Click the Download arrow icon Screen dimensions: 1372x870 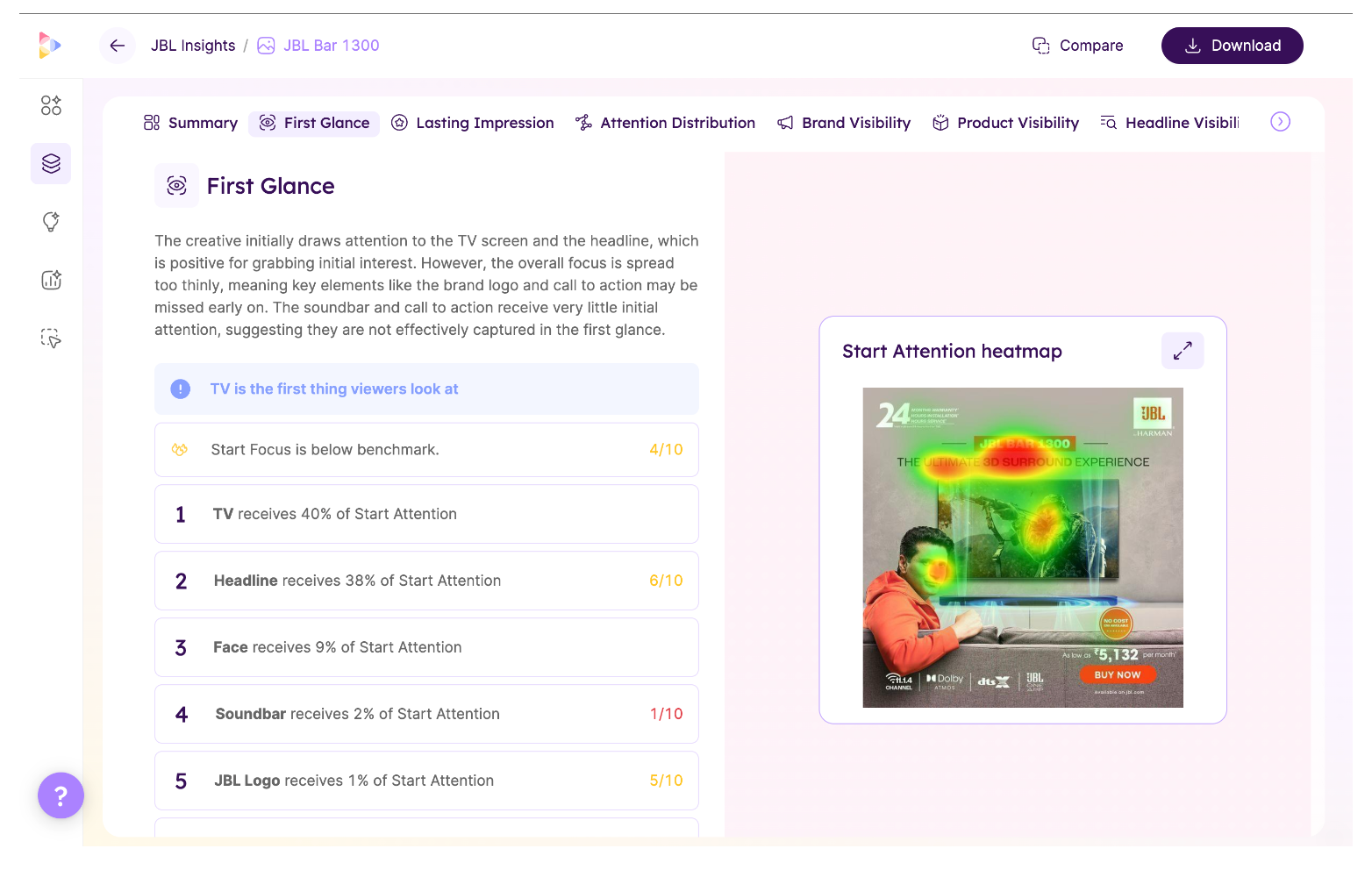point(1193,46)
